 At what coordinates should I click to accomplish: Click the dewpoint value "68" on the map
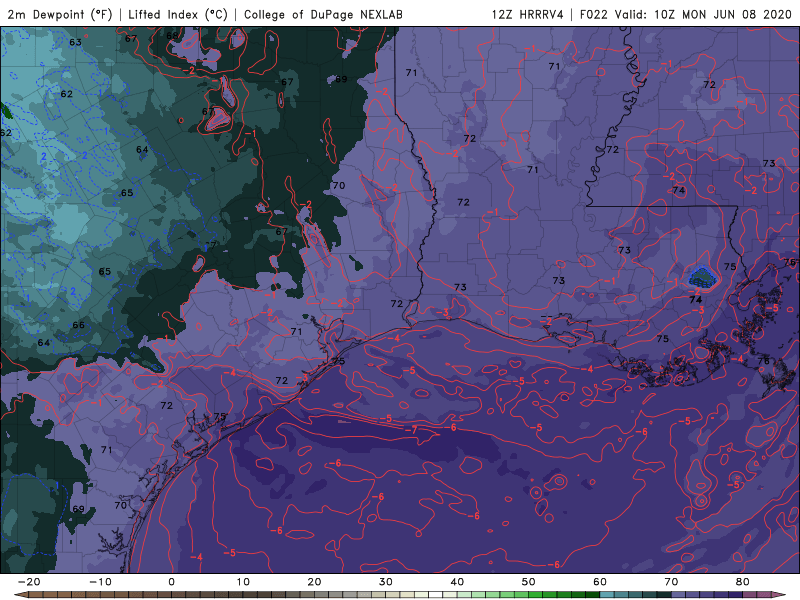172,36
